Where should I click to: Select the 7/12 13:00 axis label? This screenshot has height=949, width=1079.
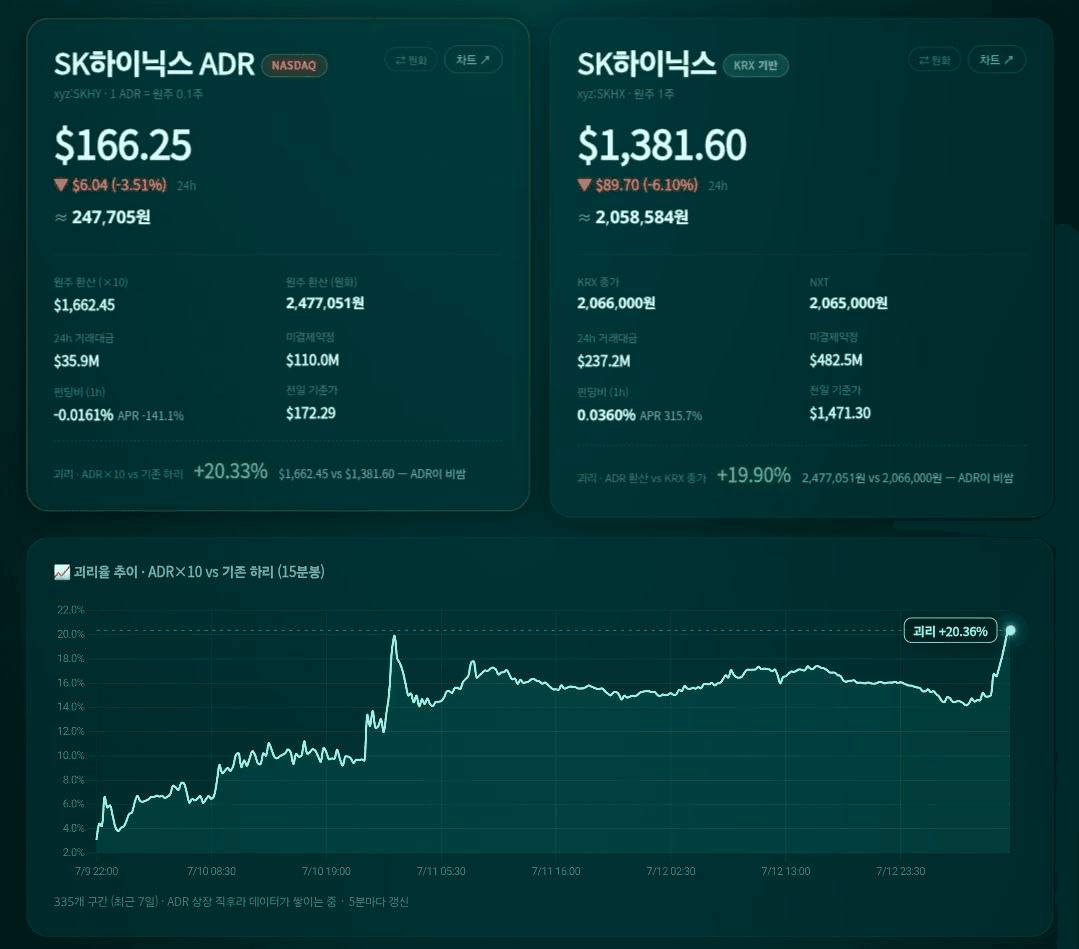click(x=785, y=871)
